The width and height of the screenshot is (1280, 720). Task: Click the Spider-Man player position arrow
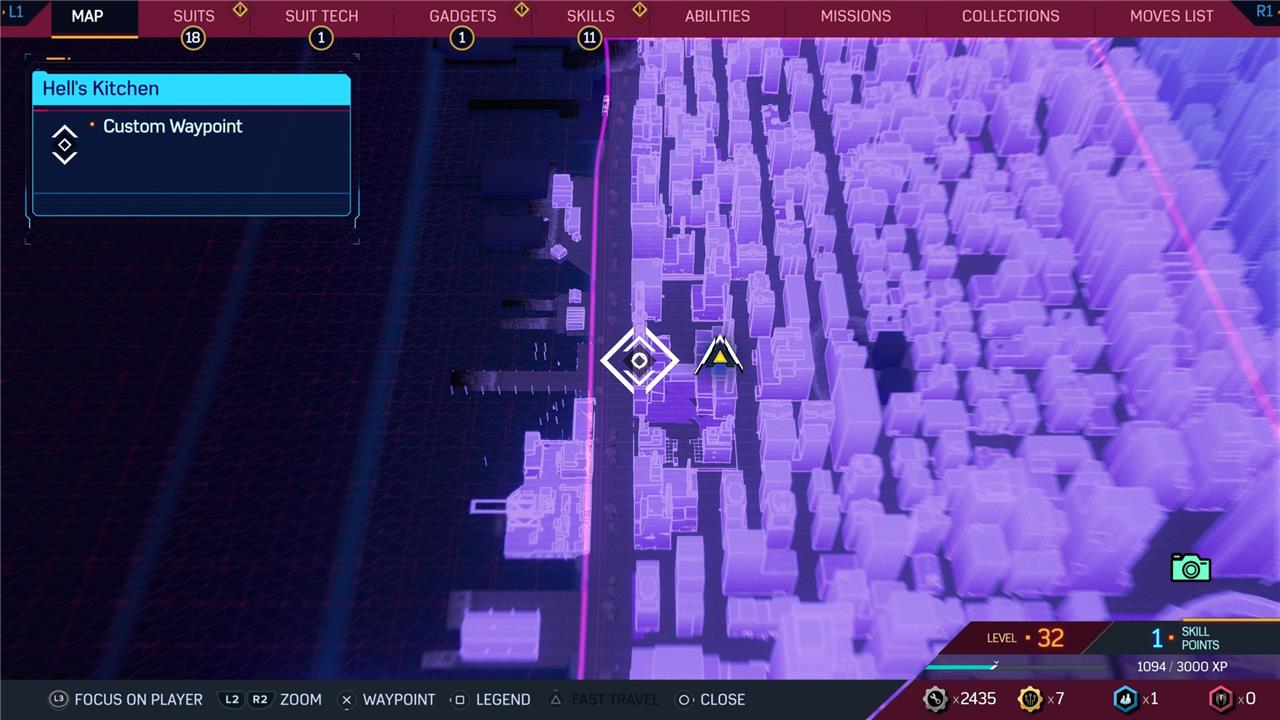(x=718, y=356)
